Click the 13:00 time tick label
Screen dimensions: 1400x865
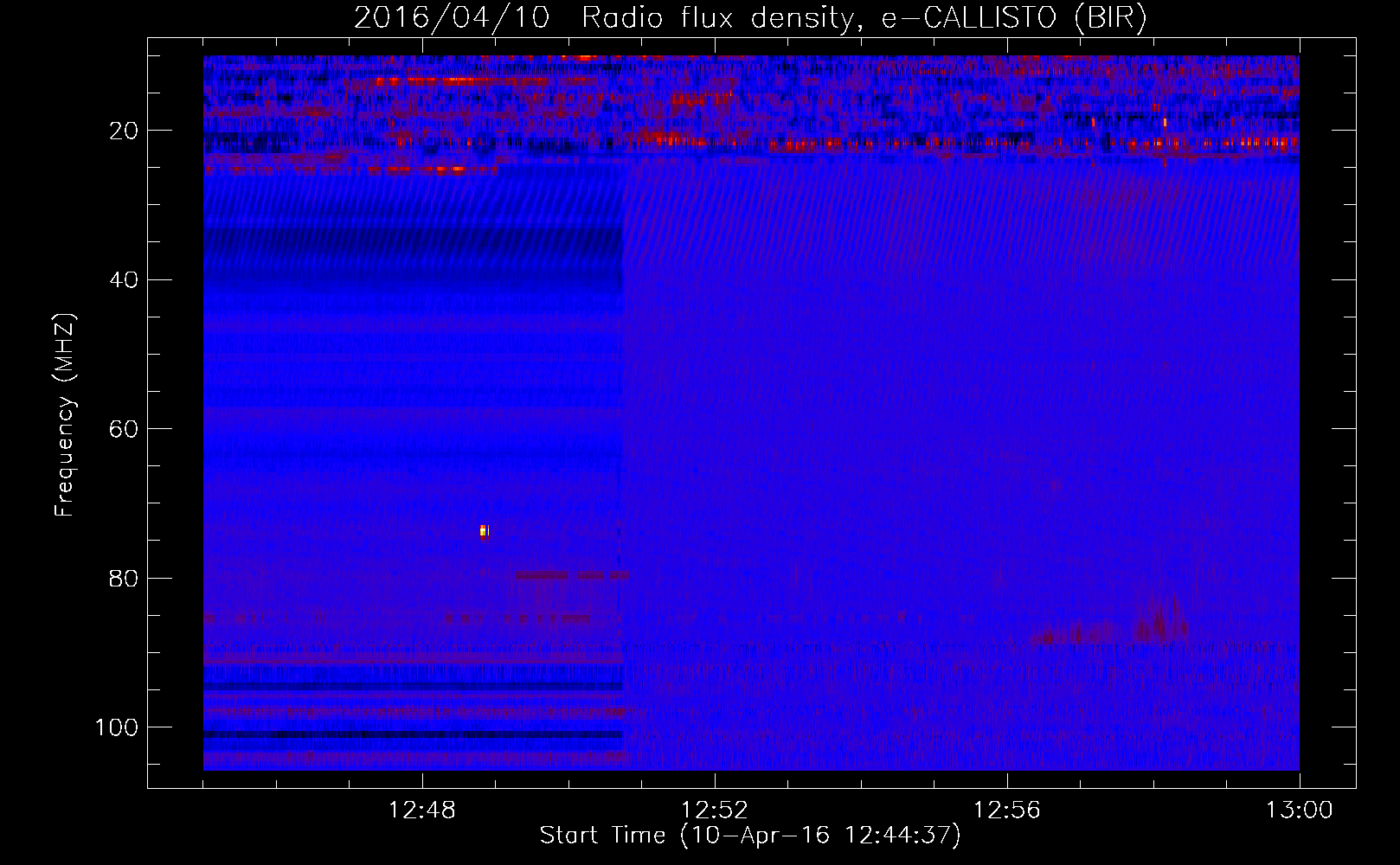pyautogui.click(x=1300, y=811)
